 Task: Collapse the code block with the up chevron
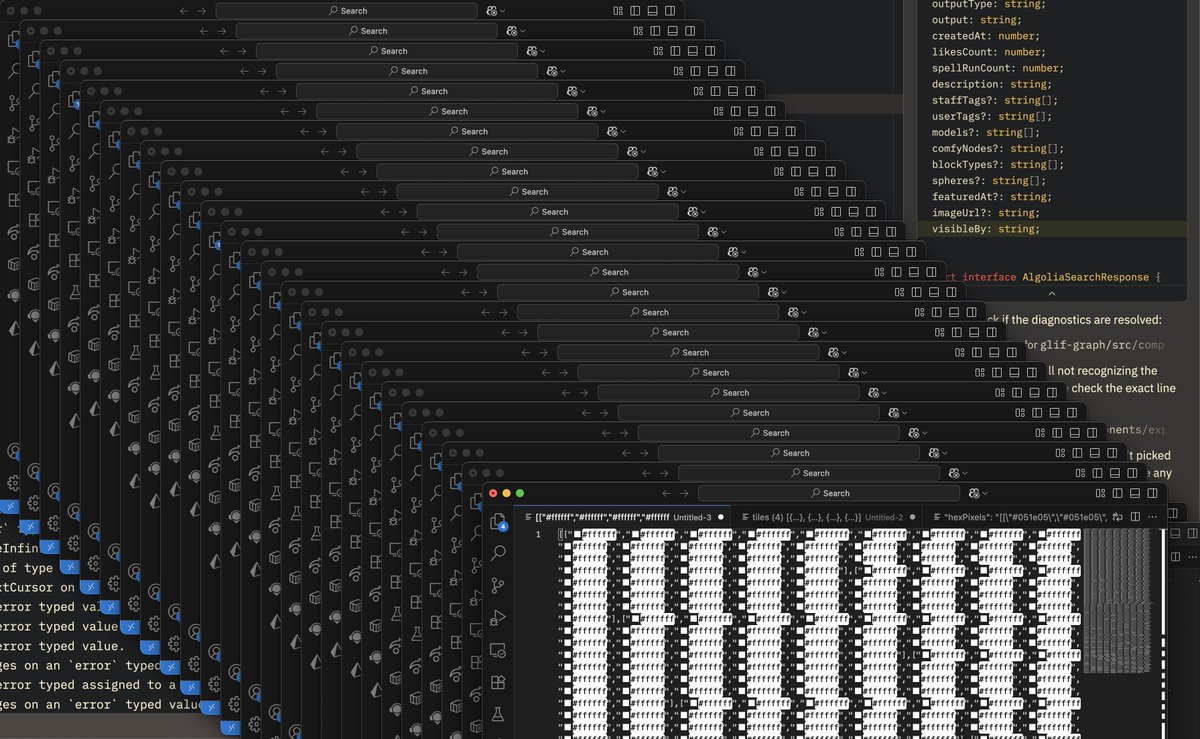(1051, 294)
